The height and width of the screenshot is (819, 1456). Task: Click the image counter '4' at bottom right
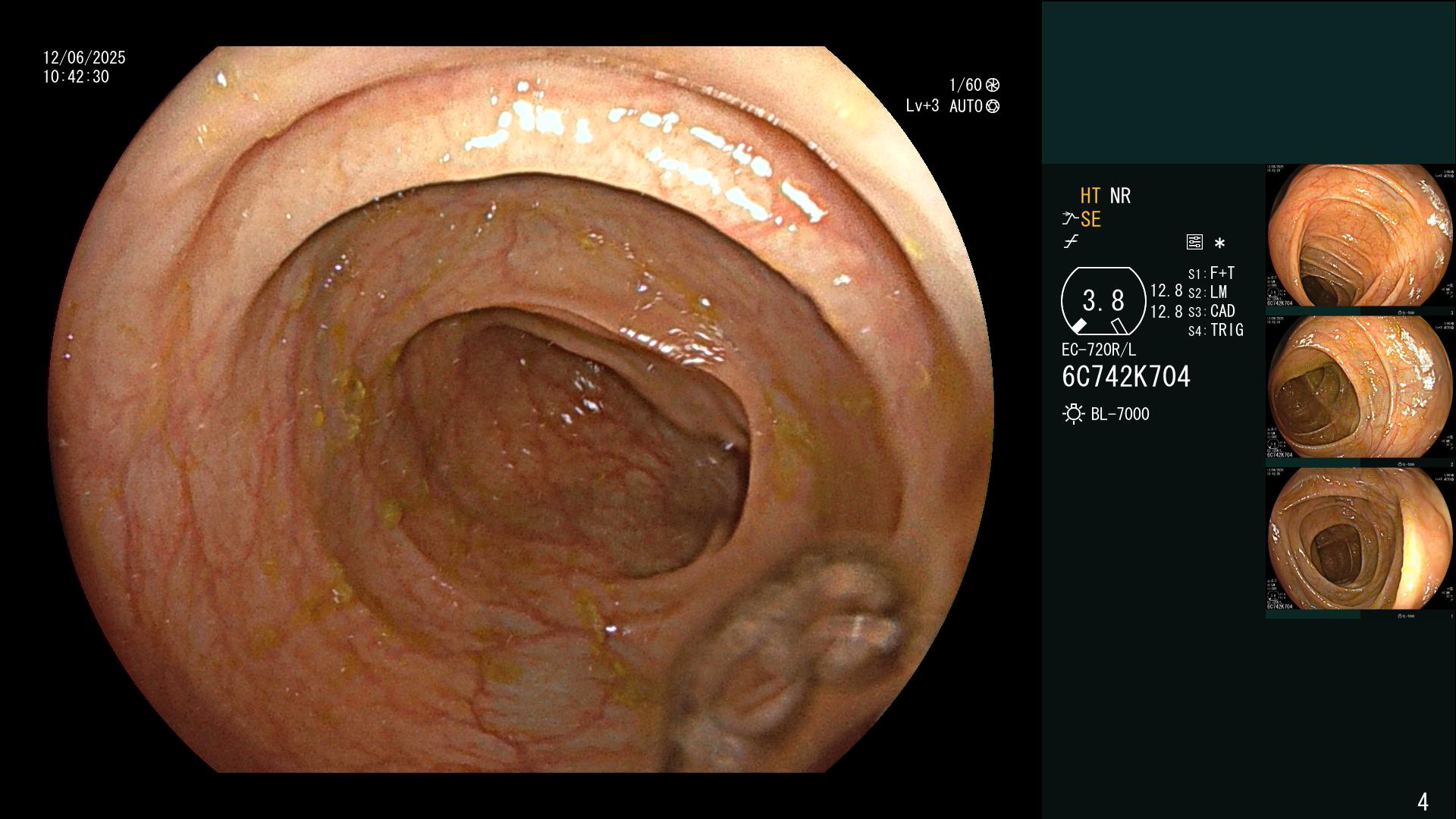[x=1423, y=802]
